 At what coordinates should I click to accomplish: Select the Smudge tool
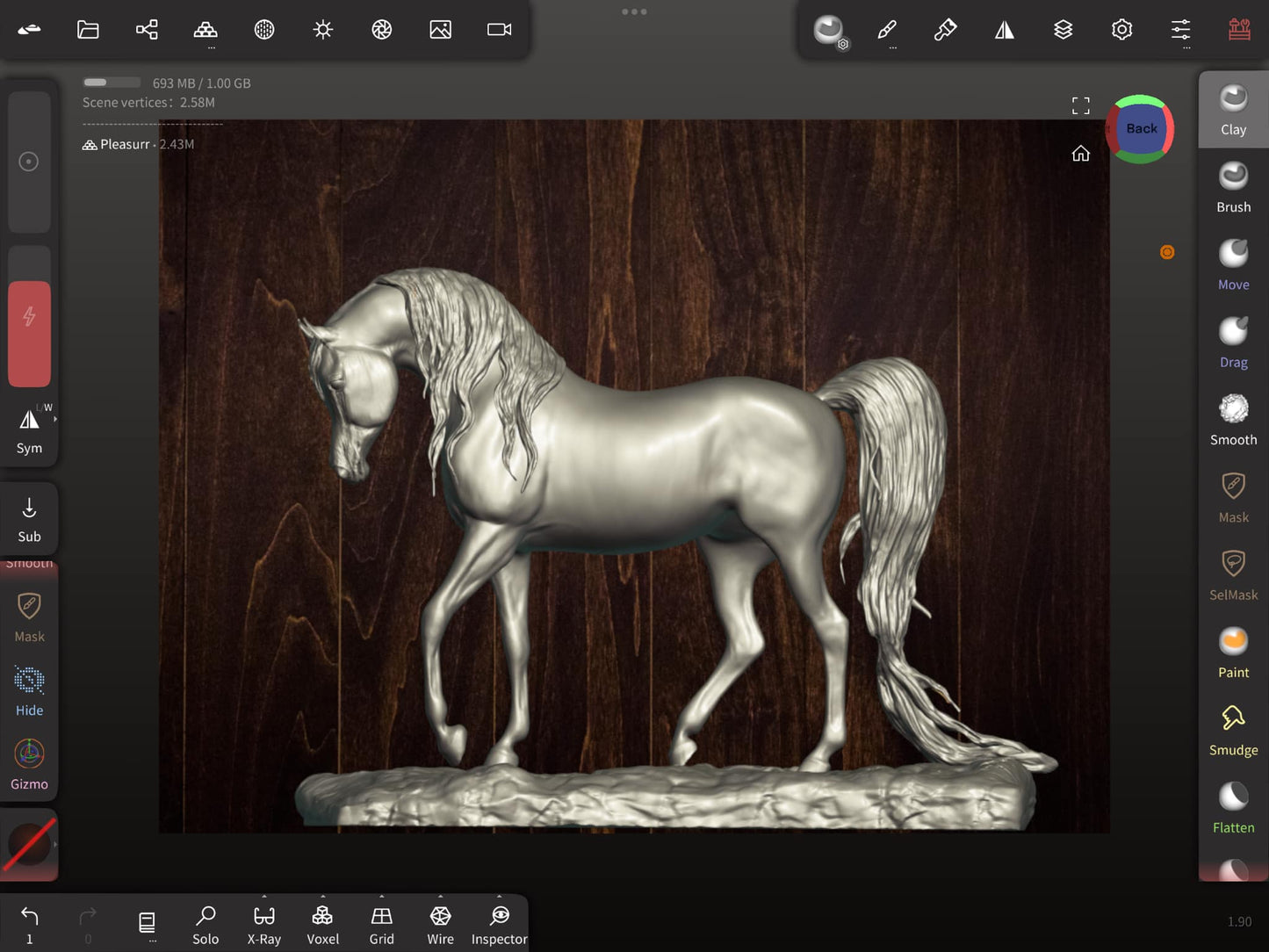pos(1234,730)
